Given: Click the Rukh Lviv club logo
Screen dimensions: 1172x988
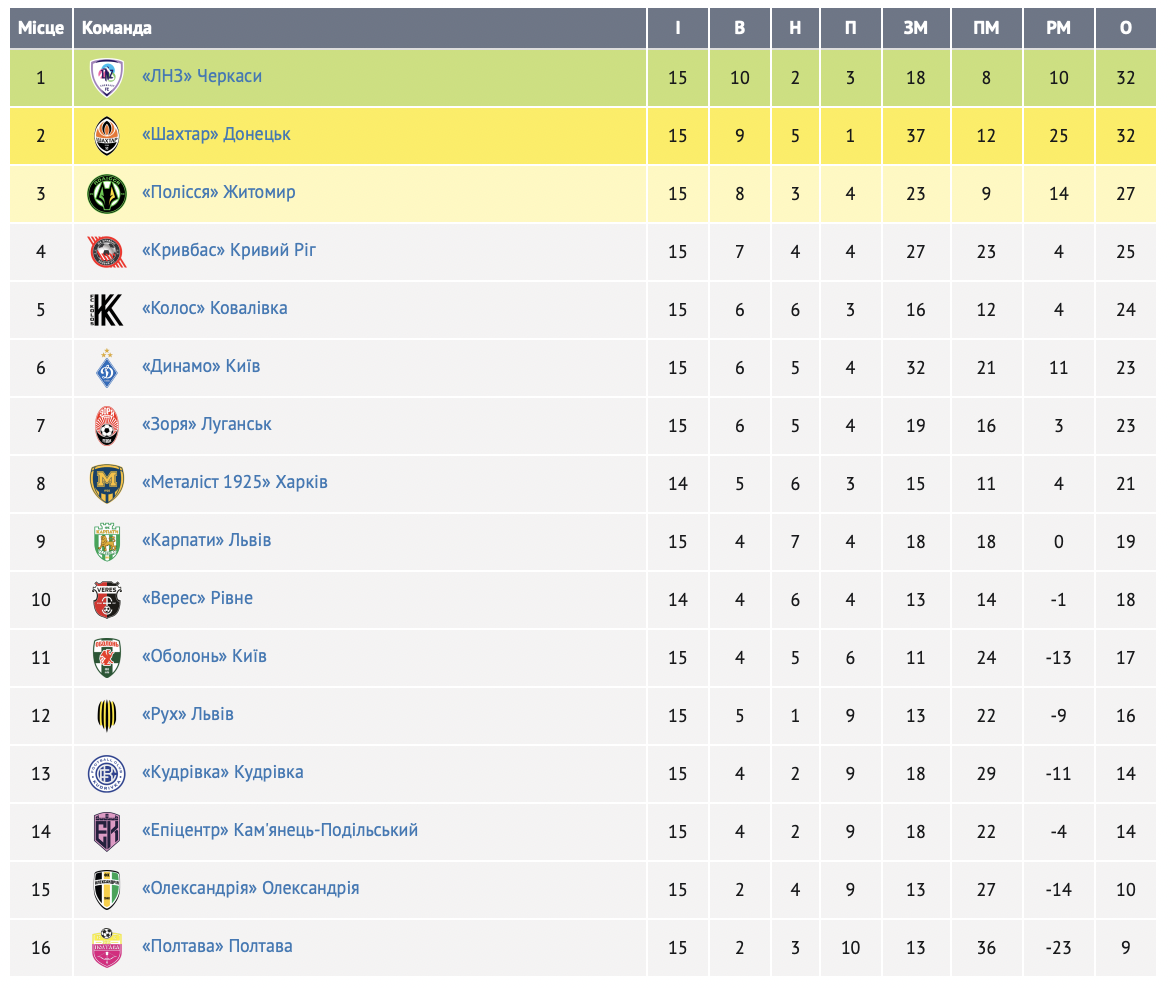Looking at the screenshot, I should [107, 715].
